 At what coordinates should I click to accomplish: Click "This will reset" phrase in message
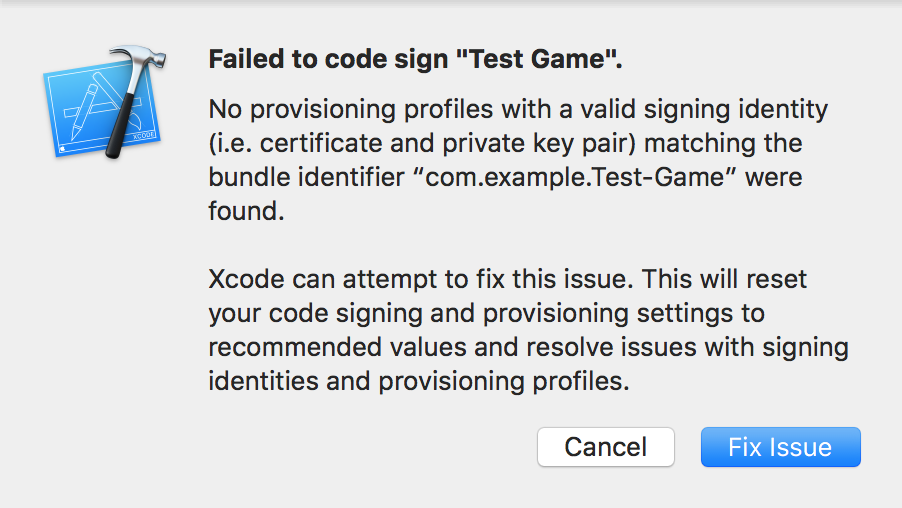[x=724, y=279]
